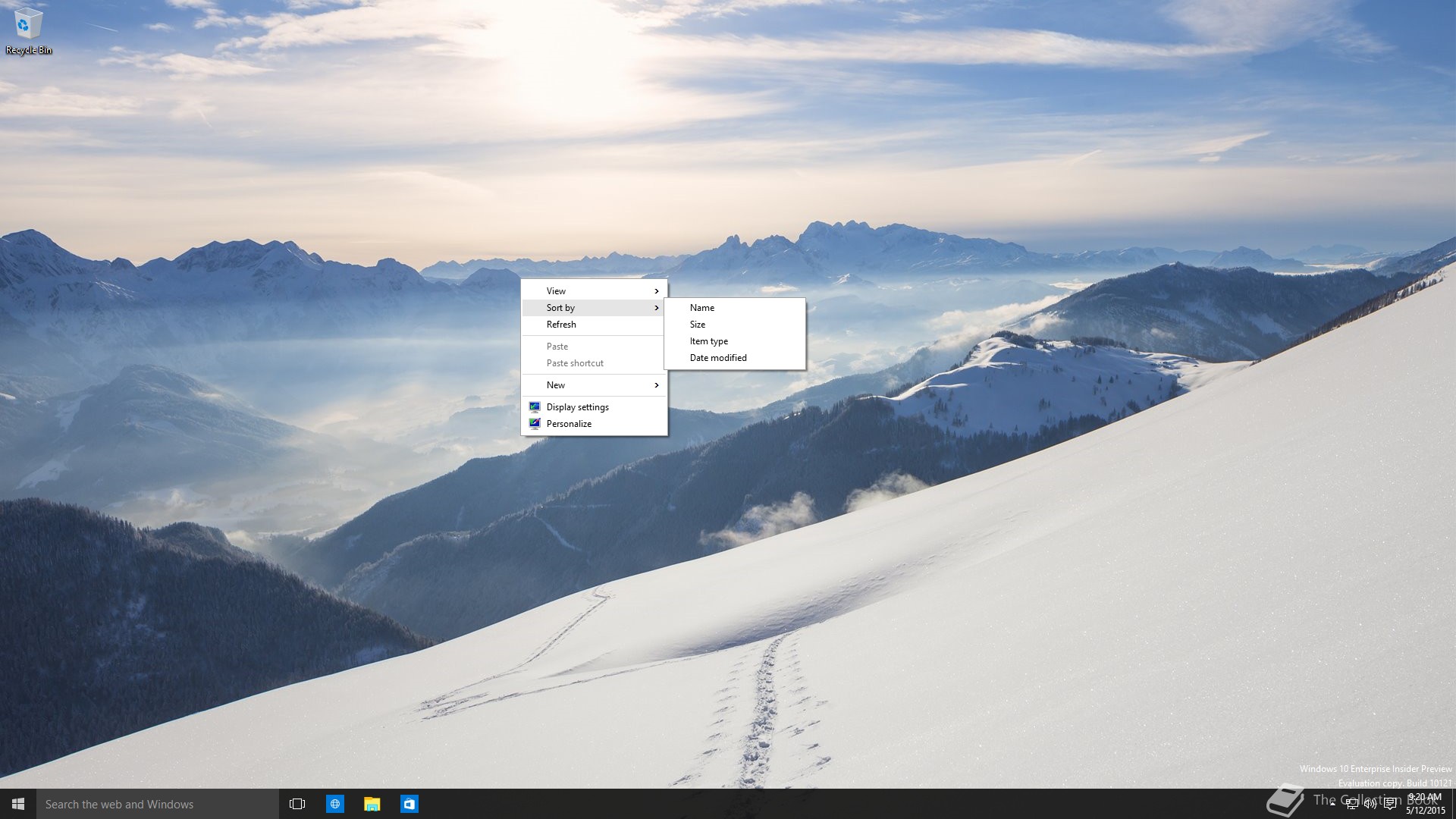Sort desktop icons by Date modified
1456x819 pixels.
(x=735, y=358)
